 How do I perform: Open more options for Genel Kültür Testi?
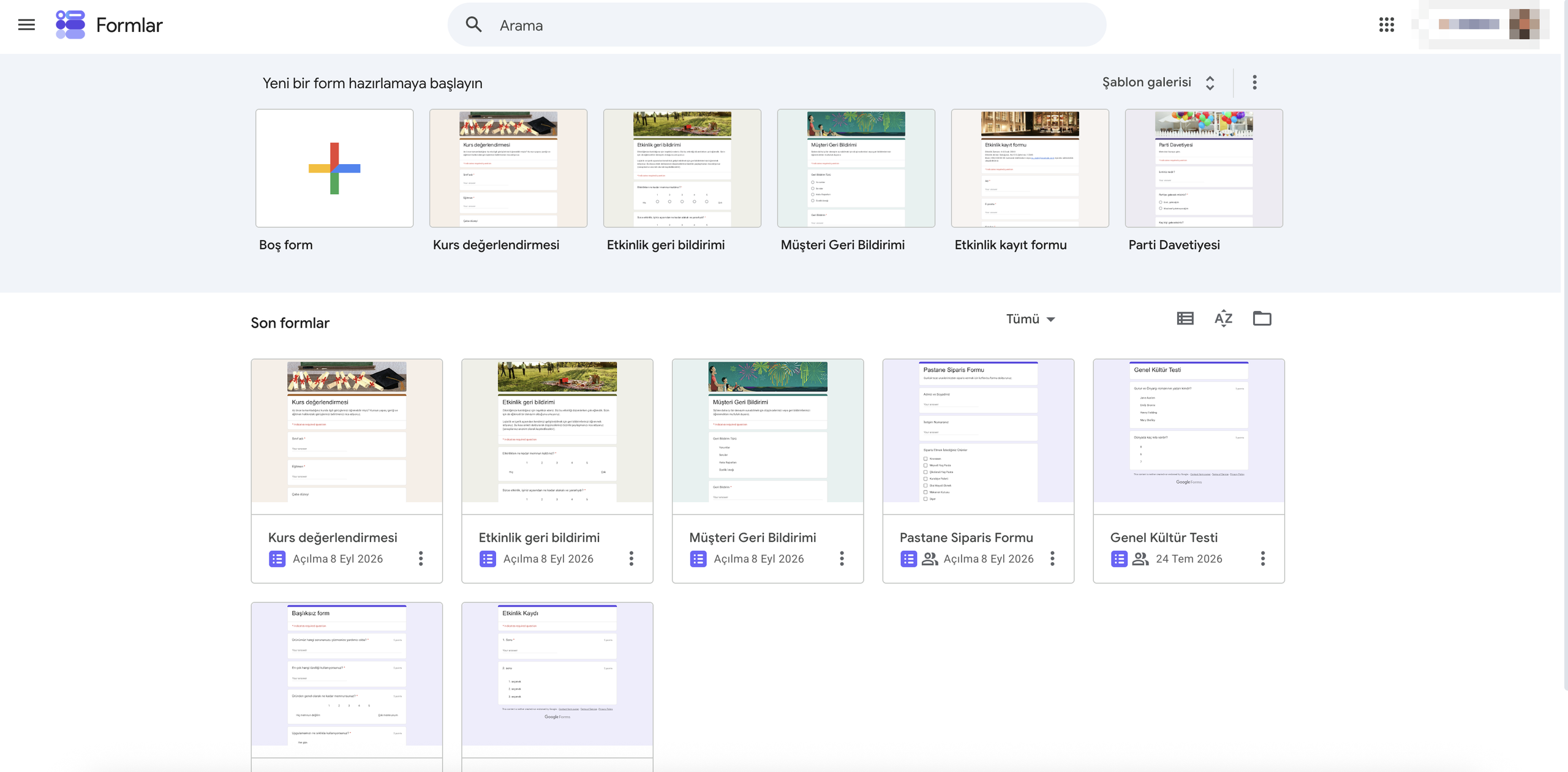(1263, 558)
